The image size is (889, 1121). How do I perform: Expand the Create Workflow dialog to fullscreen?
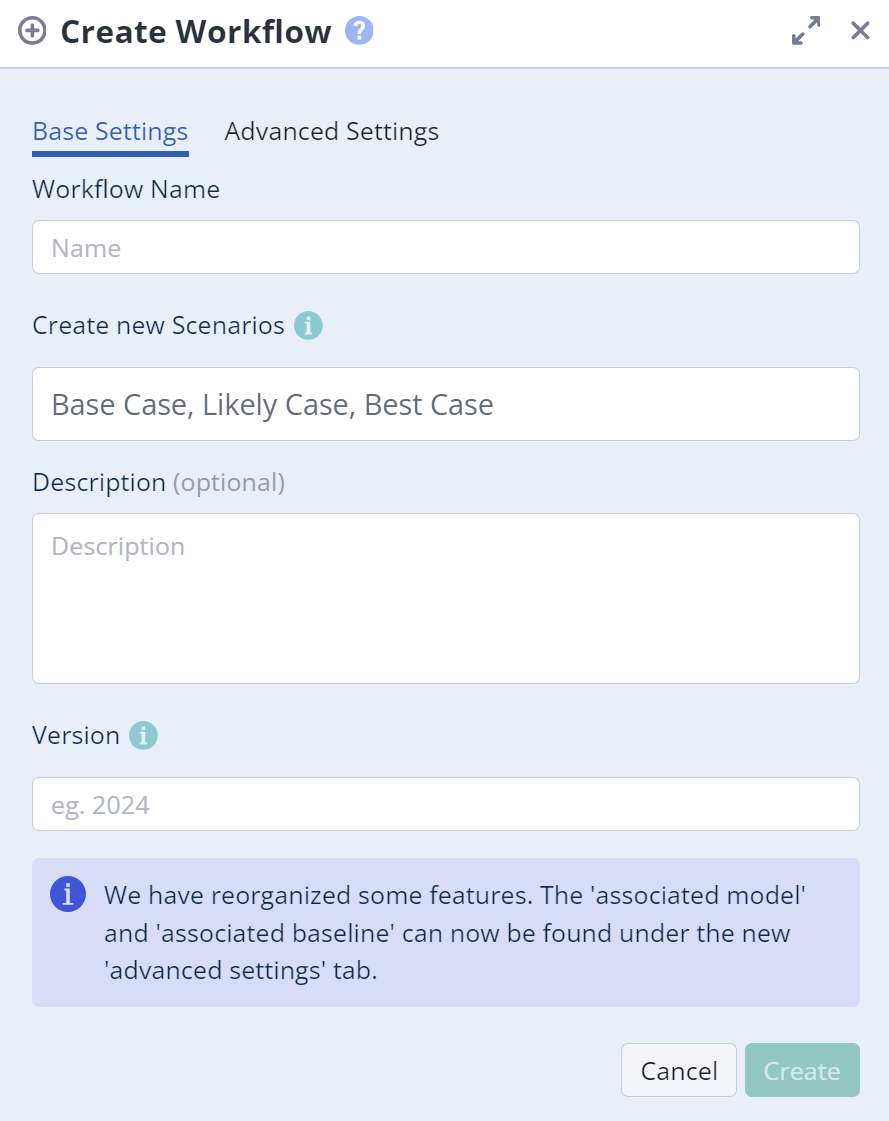[805, 31]
